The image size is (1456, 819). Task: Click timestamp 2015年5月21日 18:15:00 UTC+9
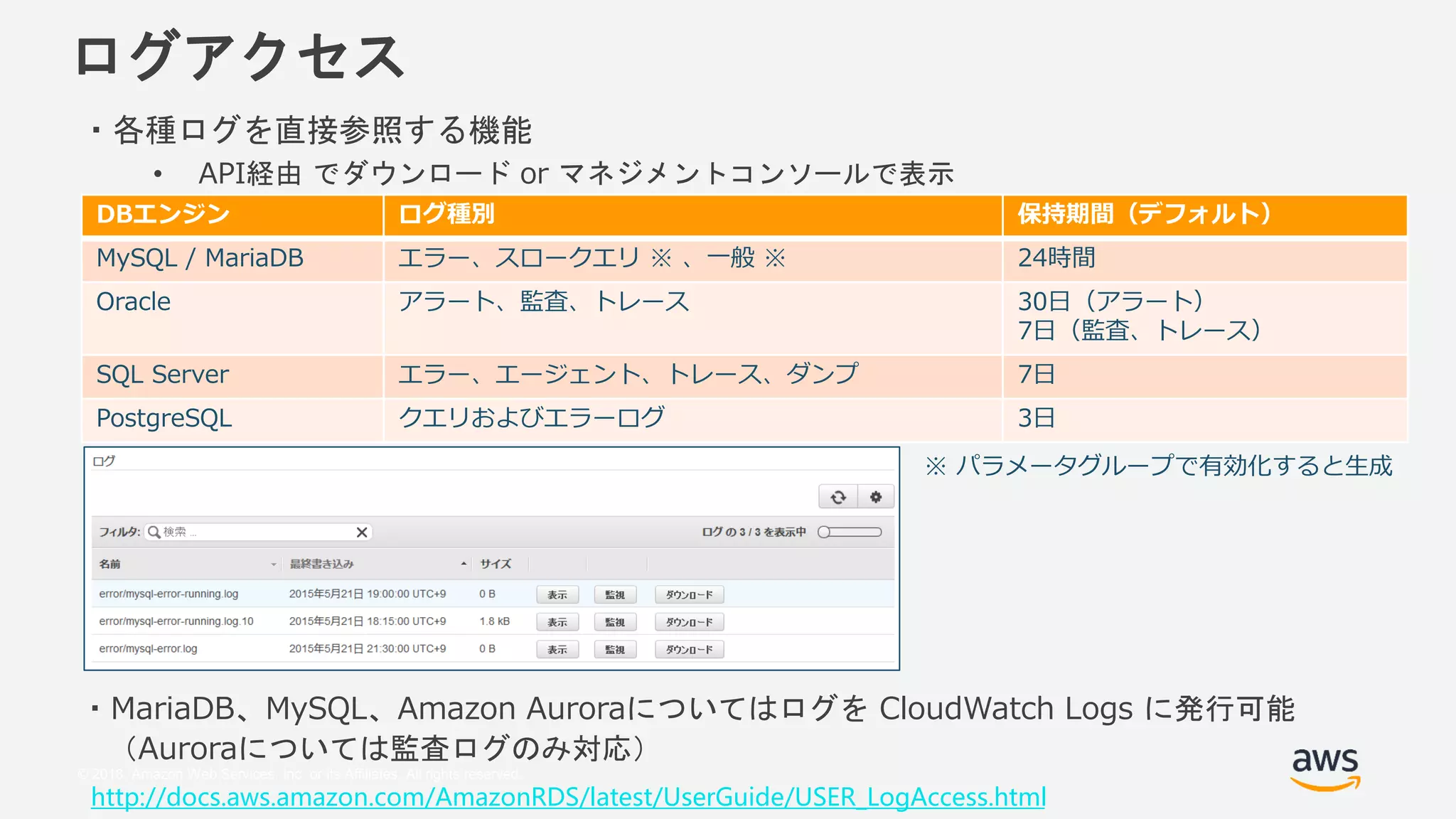pyautogui.click(x=368, y=621)
